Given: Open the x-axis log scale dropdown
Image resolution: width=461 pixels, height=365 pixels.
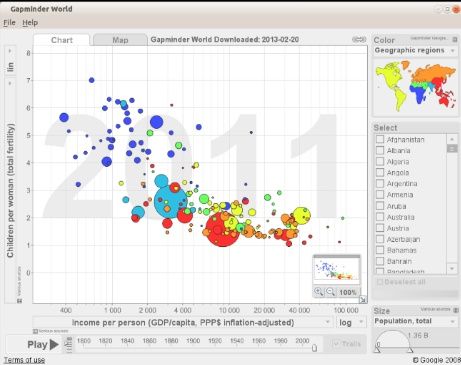Looking at the screenshot, I should pyautogui.click(x=351, y=323).
